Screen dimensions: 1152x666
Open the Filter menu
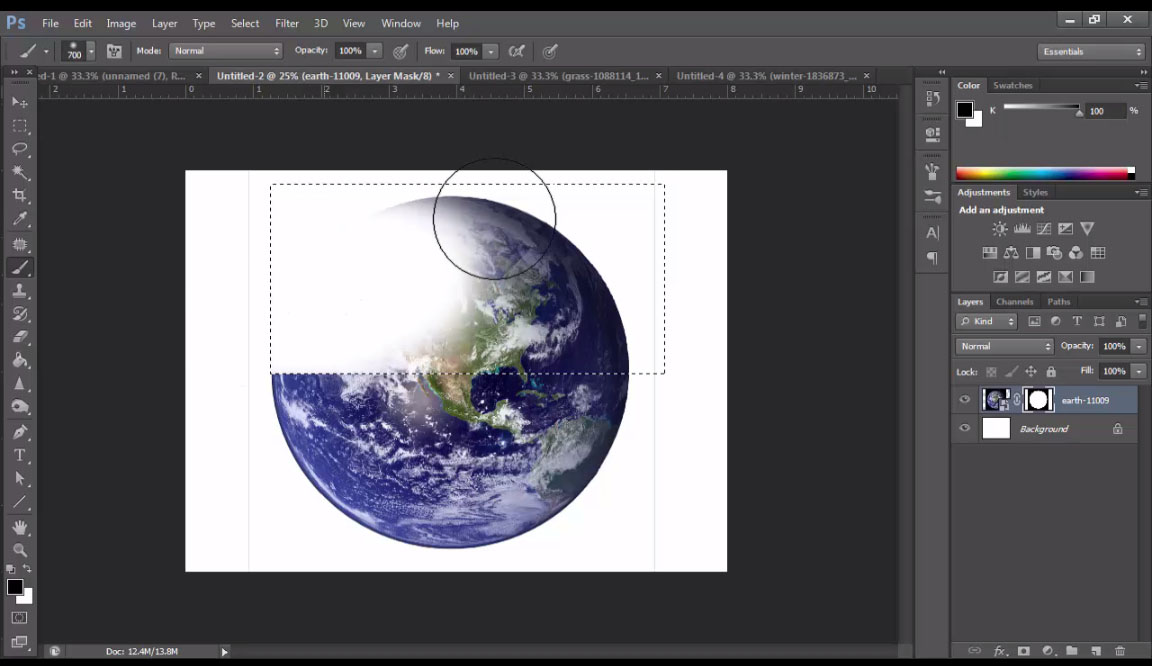coord(287,23)
